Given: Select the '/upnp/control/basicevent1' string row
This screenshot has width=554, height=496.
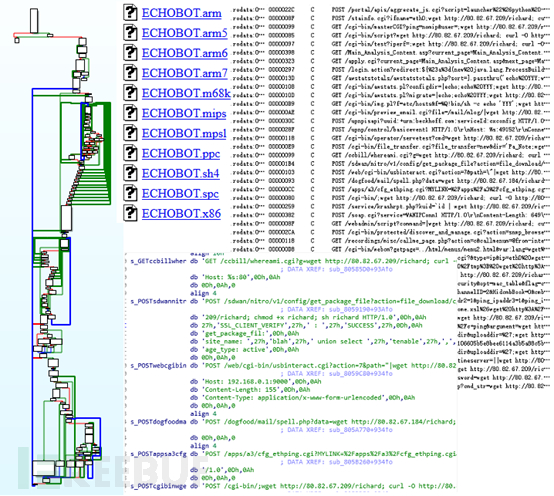Looking at the screenshot, I should (x=391, y=129).
